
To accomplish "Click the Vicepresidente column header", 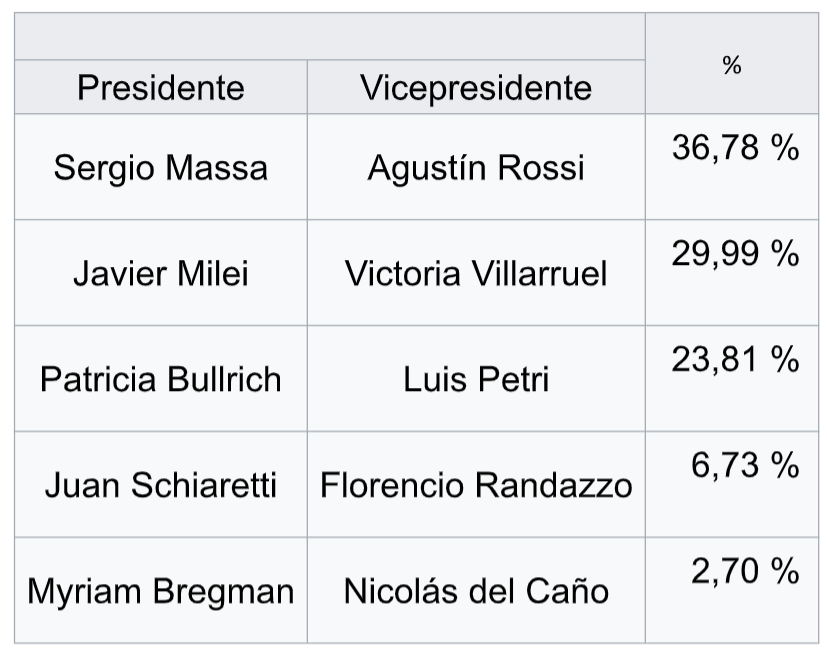I will [x=475, y=87].
